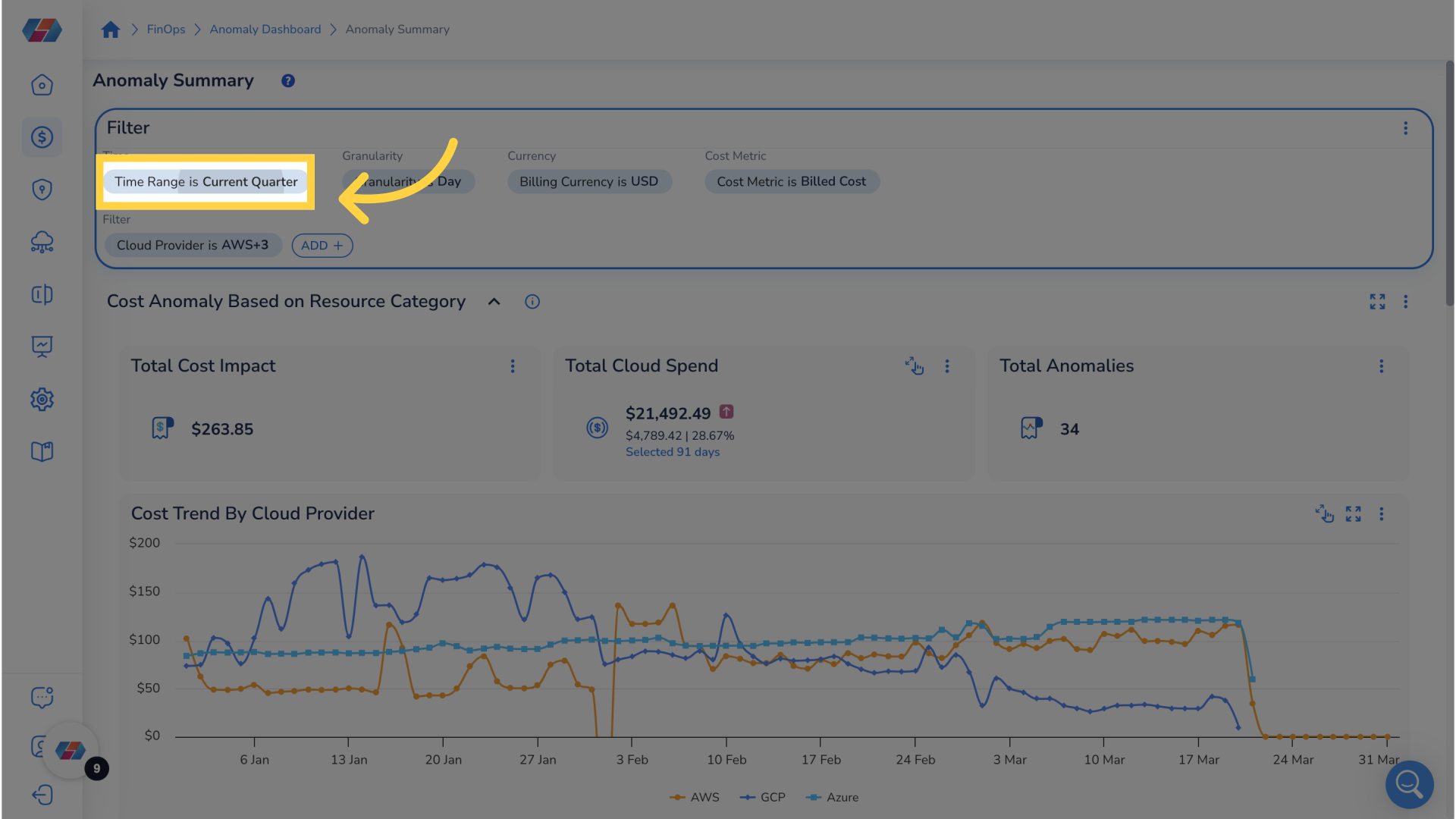The width and height of the screenshot is (1456, 819).
Task: Click the help icon next to Anomaly Summary
Action: coord(287,80)
